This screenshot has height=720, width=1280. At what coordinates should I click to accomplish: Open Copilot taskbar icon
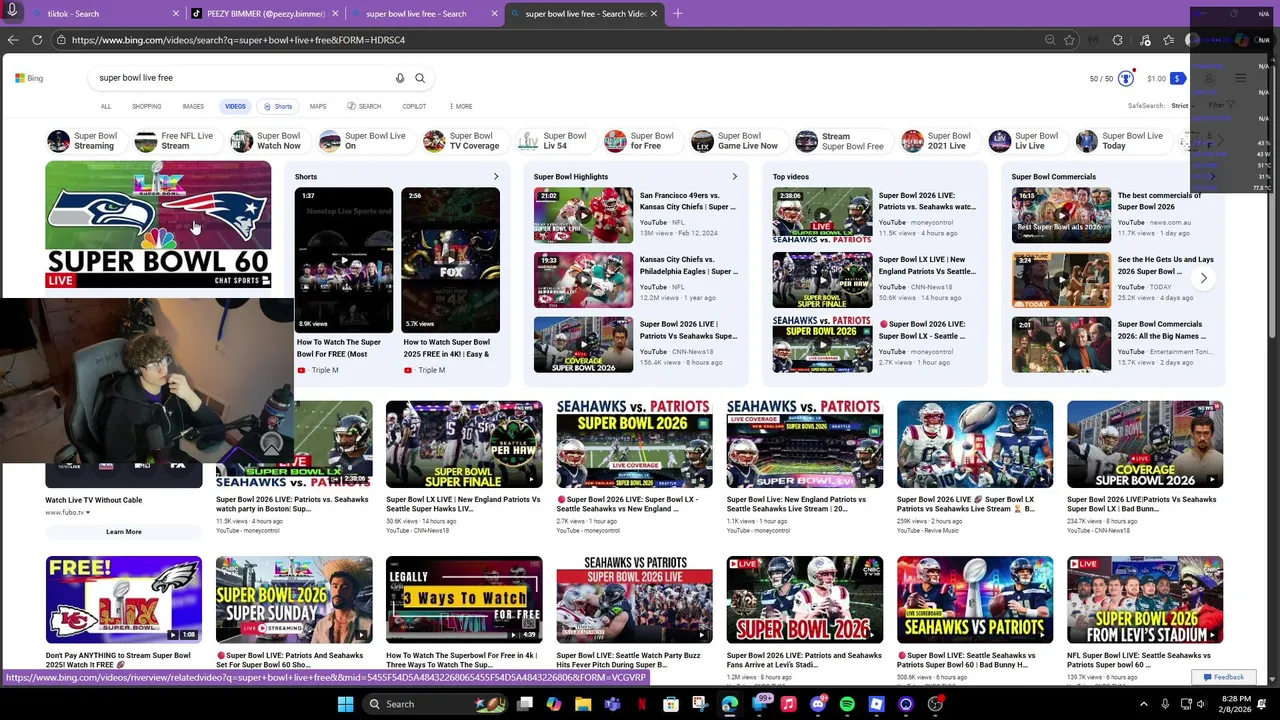553,704
